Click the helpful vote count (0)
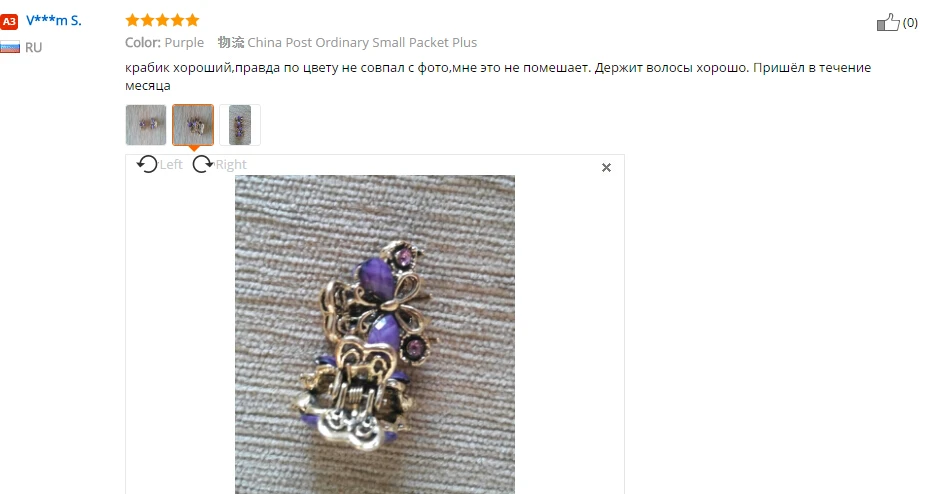 (910, 23)
